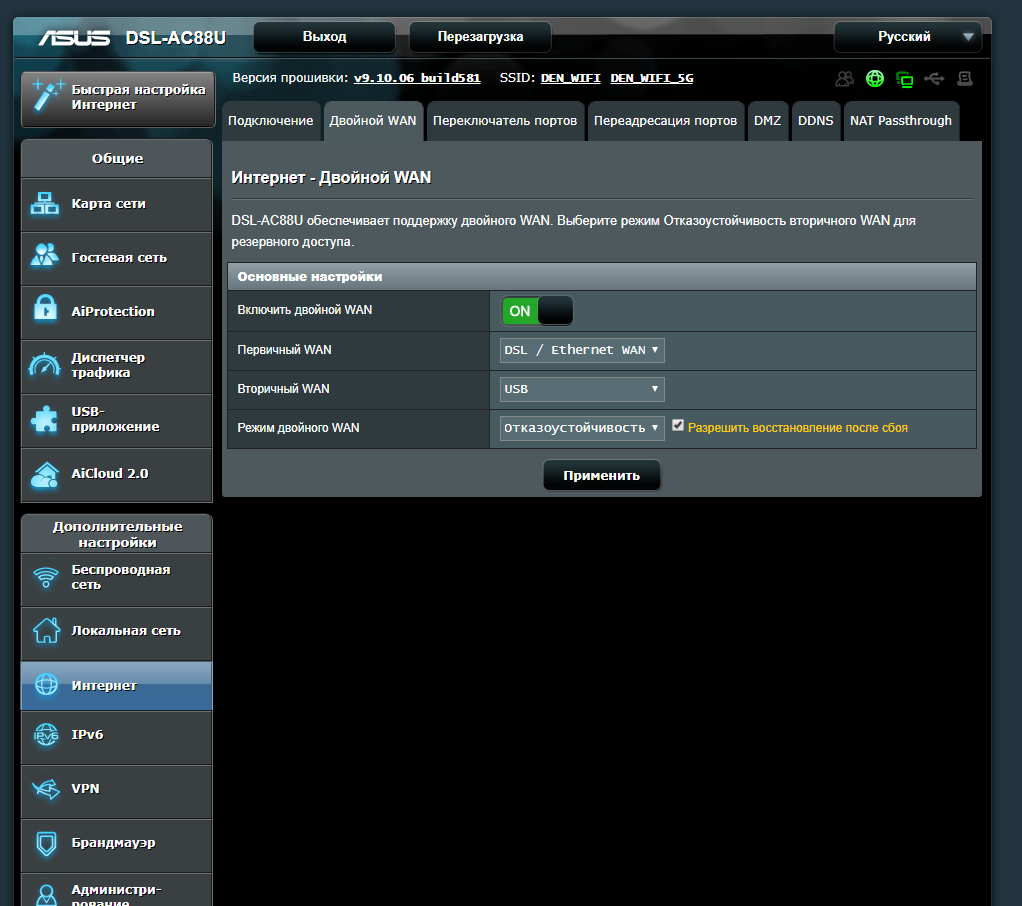Open Быстрая настройка Интернет menu
Viewport: 1022px width, 906px height.
coord(118,99)
